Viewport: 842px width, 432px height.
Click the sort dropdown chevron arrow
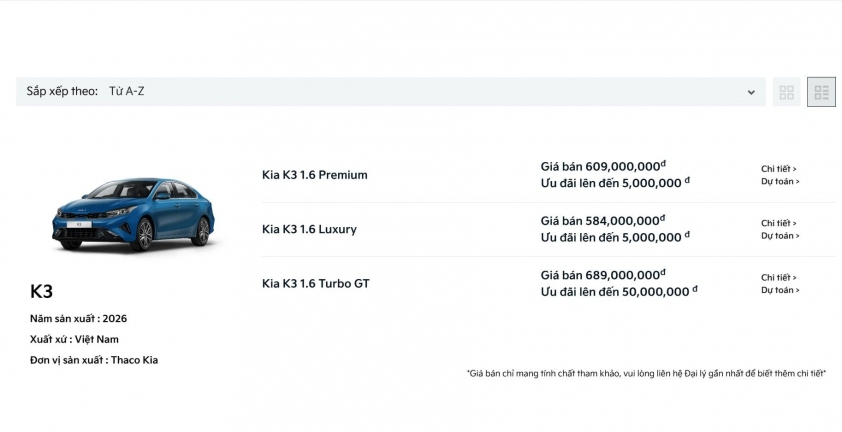[751, 92]
